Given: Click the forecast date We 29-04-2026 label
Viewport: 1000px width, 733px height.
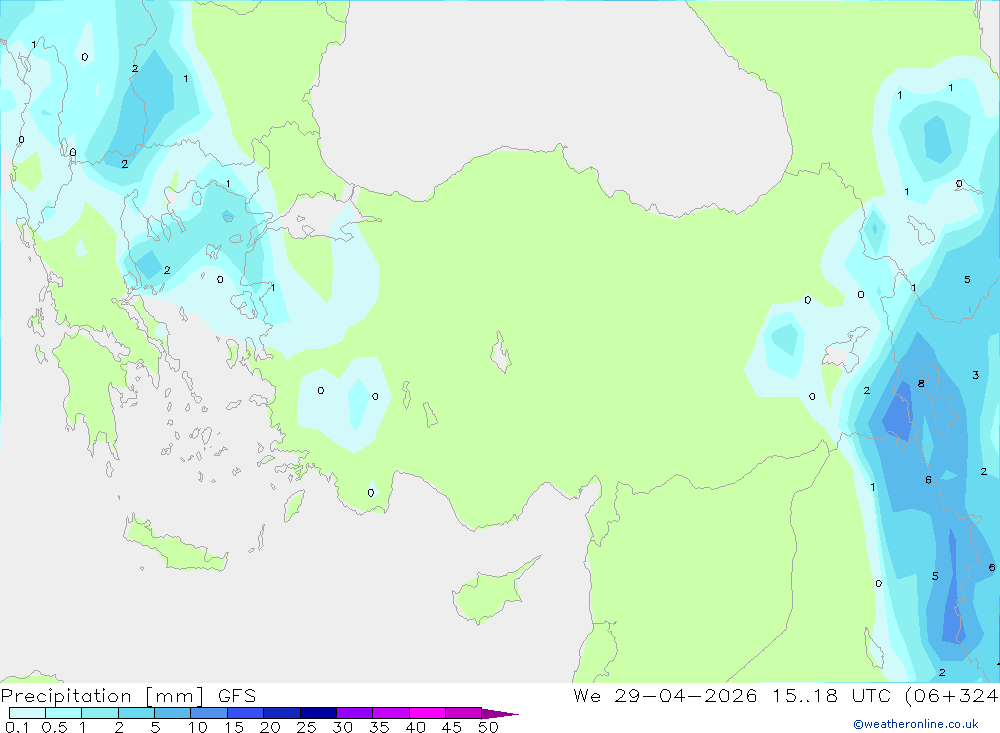Looking at the screenshot, I should (665, 695).
